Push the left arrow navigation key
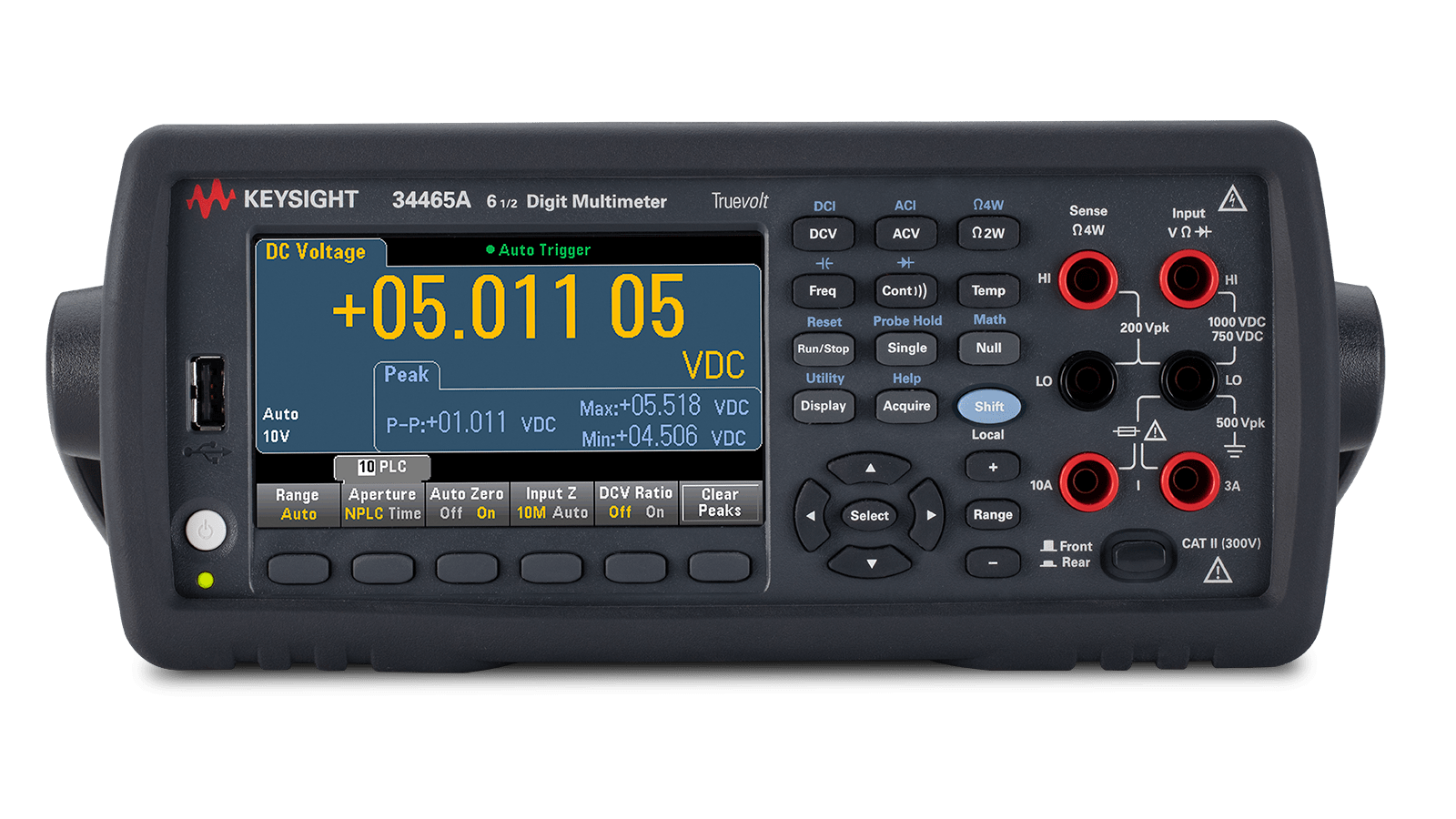 [811, 515]
